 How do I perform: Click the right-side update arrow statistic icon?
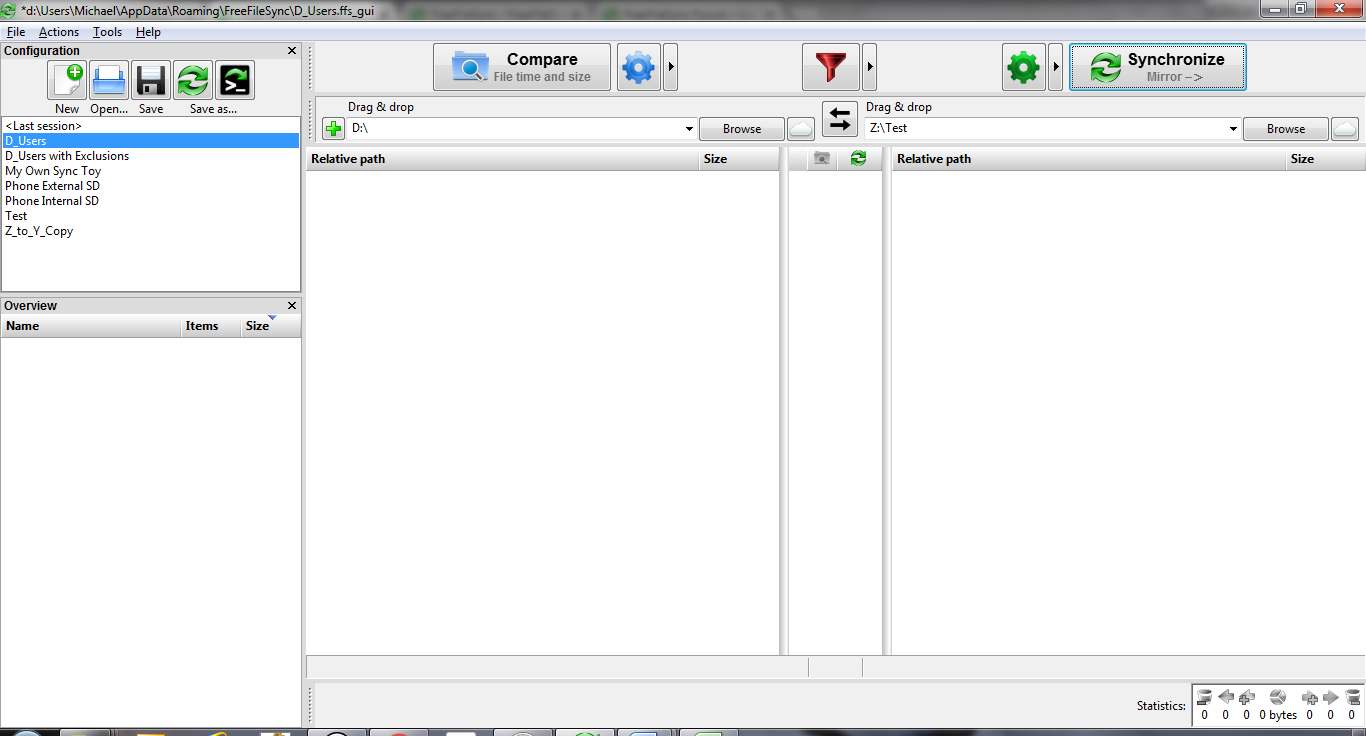point(1331,697)
